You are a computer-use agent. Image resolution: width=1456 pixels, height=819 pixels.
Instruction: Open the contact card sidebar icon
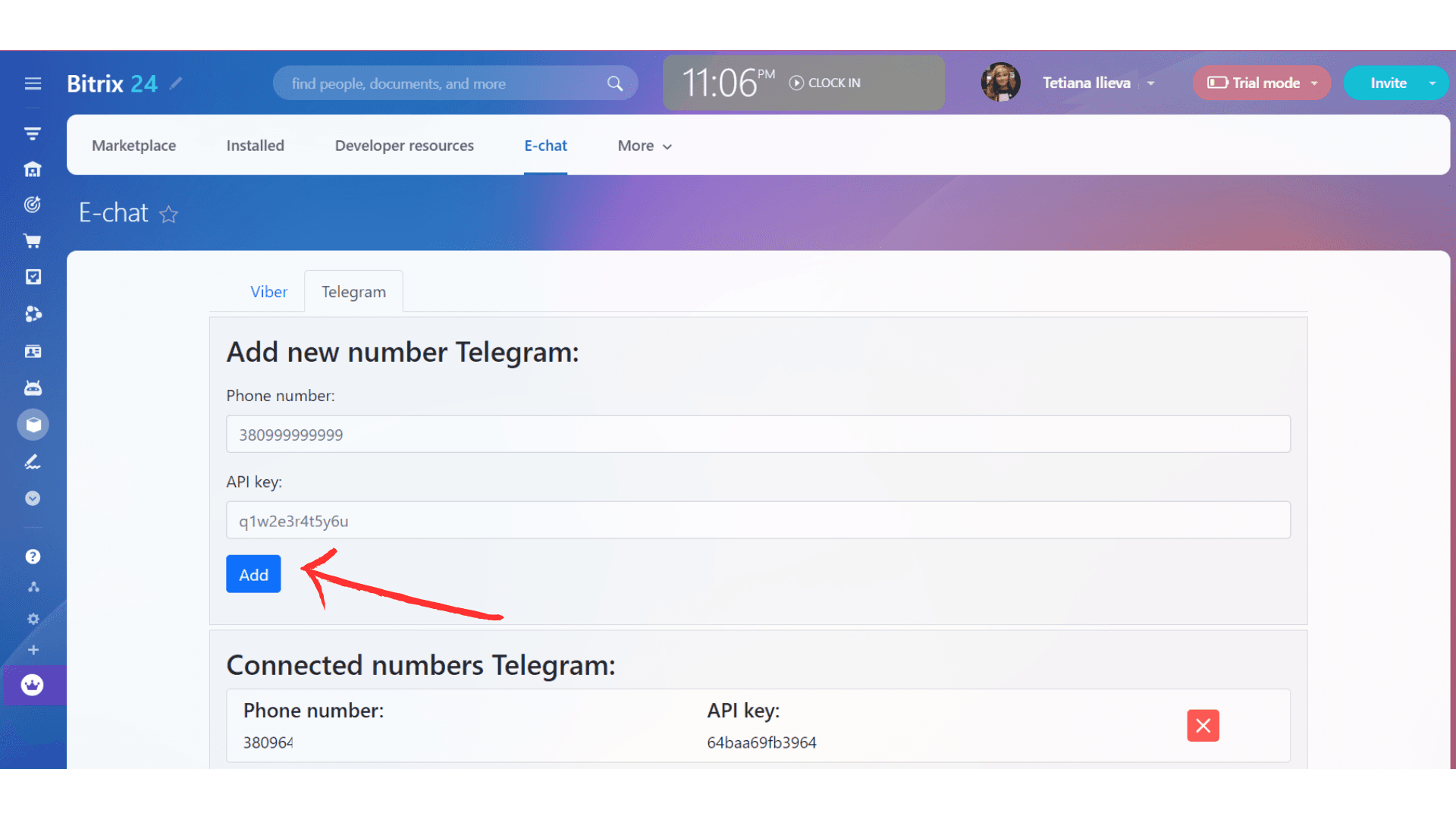[33, 351]
